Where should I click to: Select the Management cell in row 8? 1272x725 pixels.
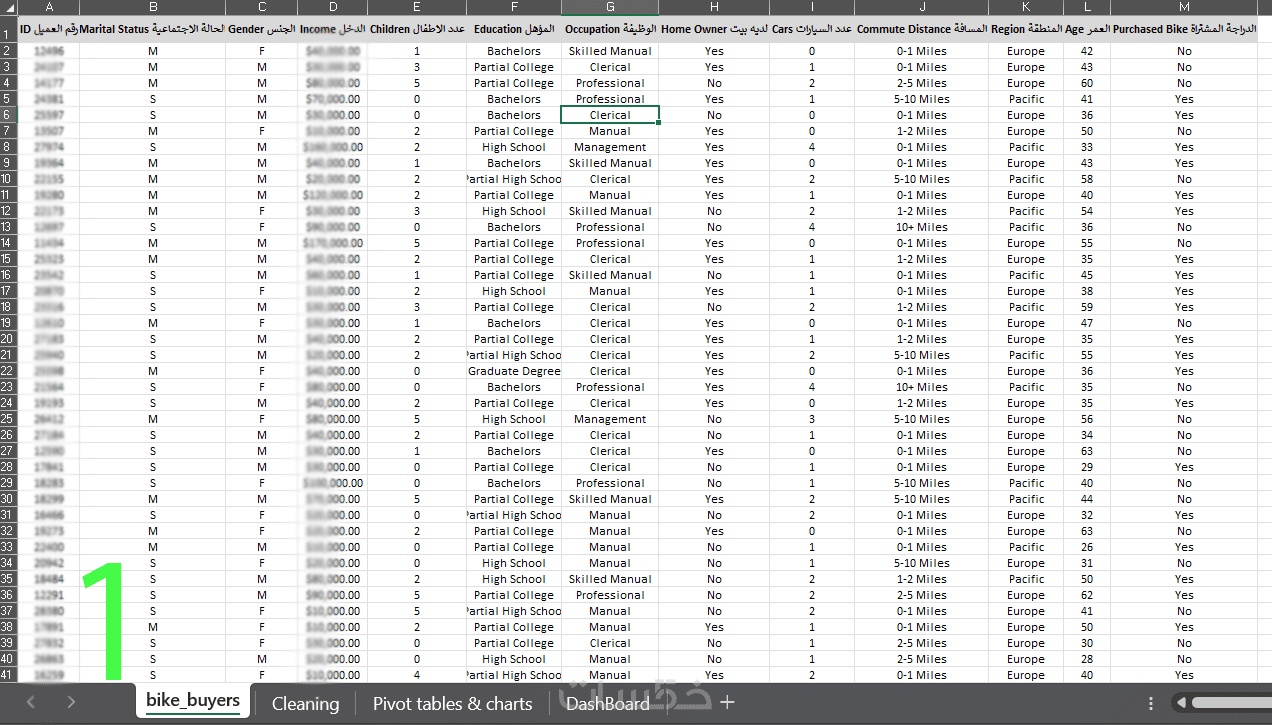(x=610, y=147)
